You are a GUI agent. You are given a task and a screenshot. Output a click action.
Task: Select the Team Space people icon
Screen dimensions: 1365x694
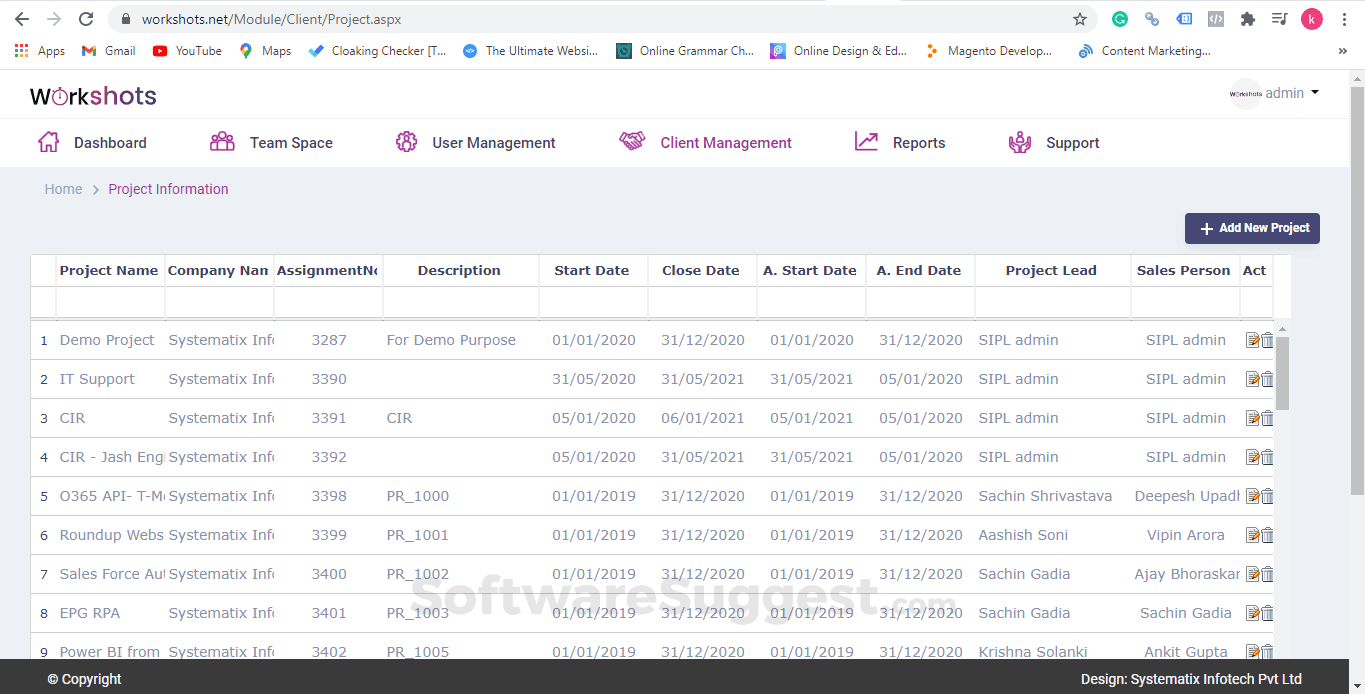[x=222, y=142]
